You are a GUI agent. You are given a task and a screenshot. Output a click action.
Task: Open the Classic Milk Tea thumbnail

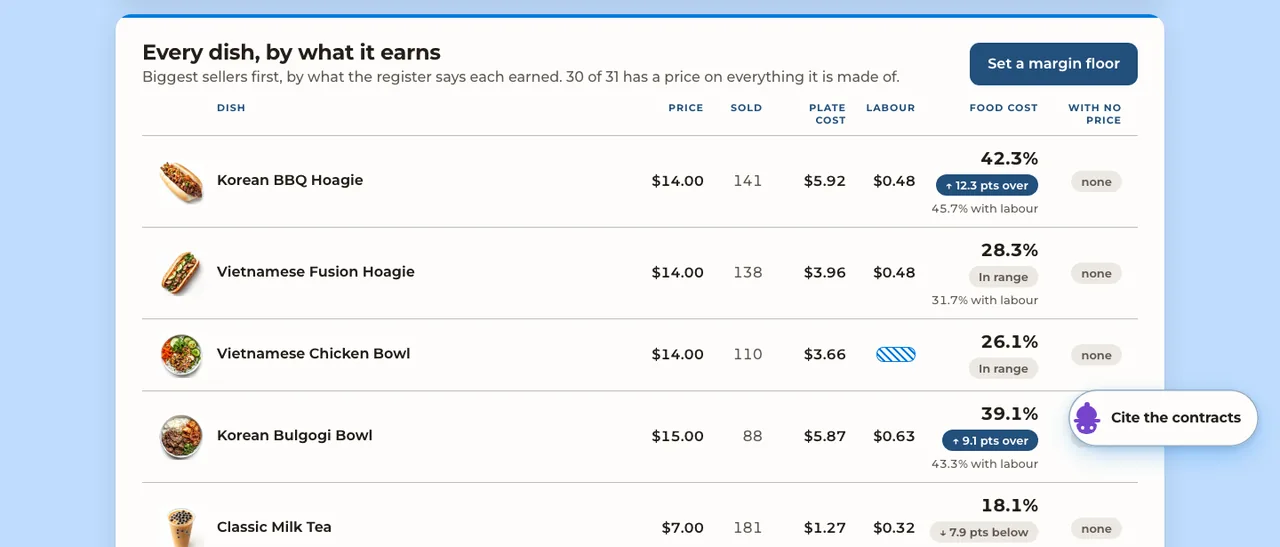(181, 527)
